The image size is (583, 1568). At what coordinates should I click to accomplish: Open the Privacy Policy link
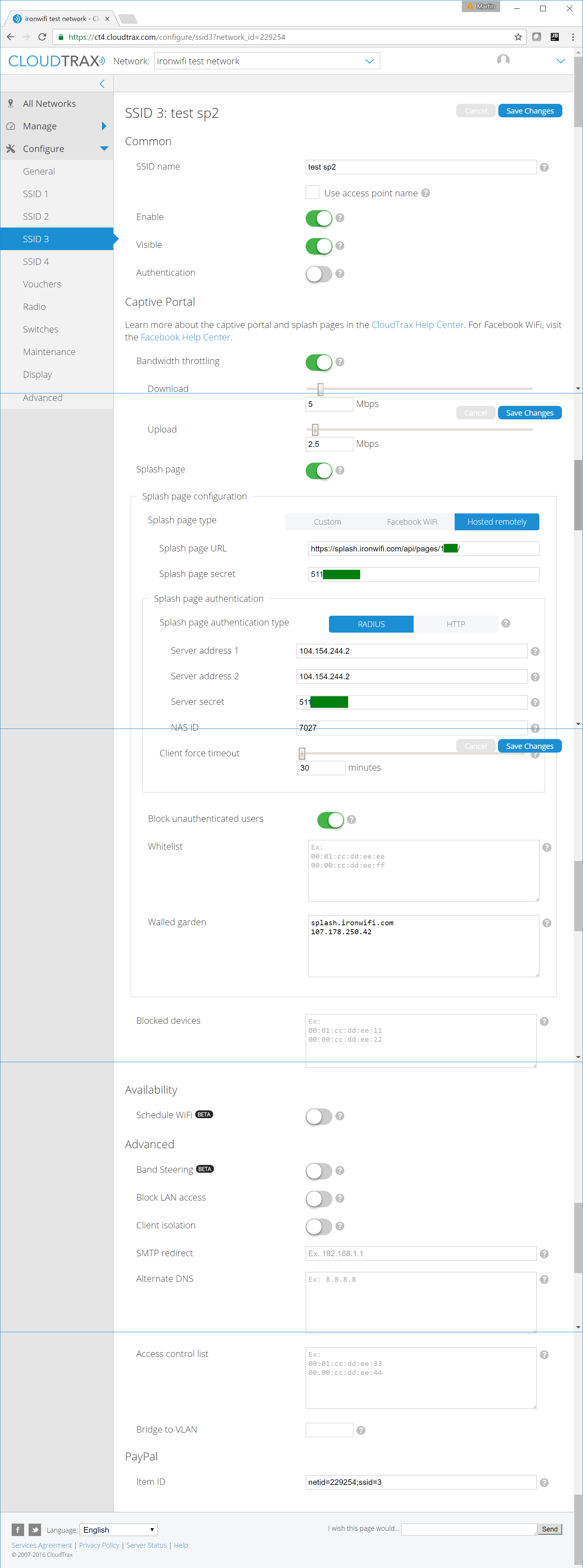point(99,1545)
